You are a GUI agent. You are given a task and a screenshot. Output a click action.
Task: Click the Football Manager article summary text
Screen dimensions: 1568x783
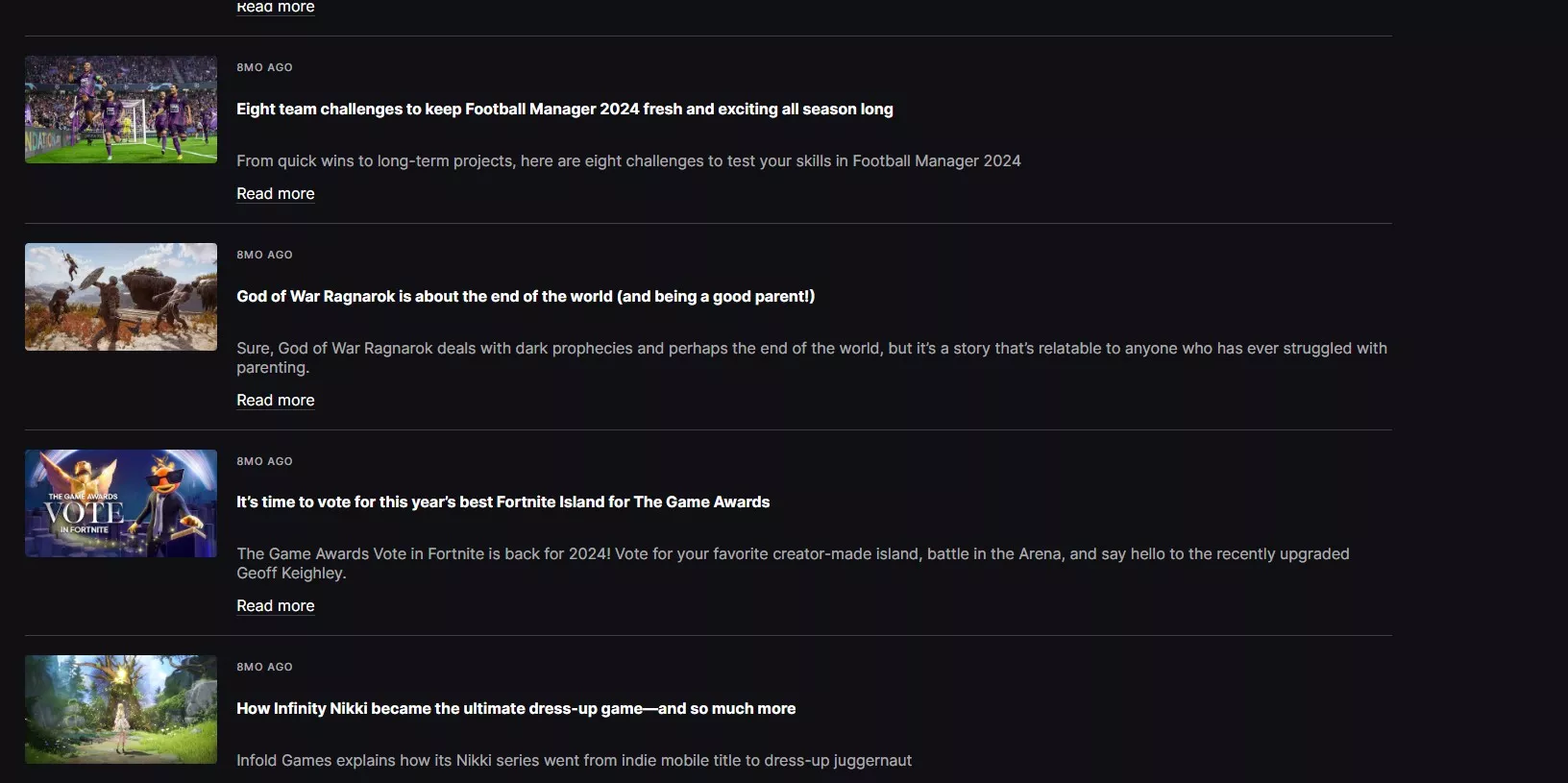coord(628,161)
